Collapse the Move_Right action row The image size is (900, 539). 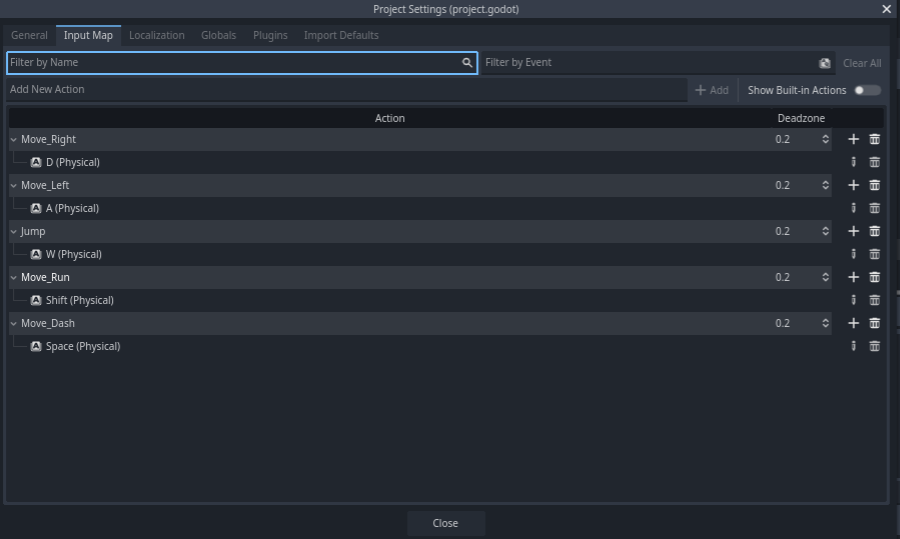tap(14, 140)
